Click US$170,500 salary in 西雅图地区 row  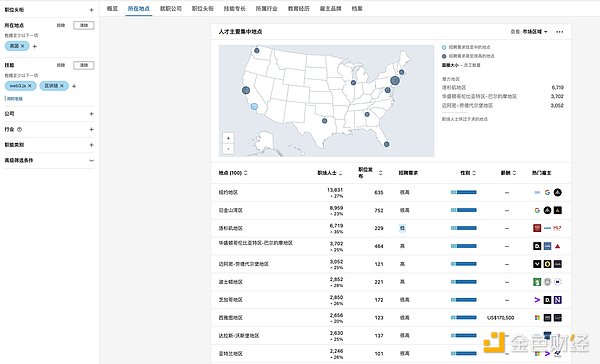tap(501, 318)
